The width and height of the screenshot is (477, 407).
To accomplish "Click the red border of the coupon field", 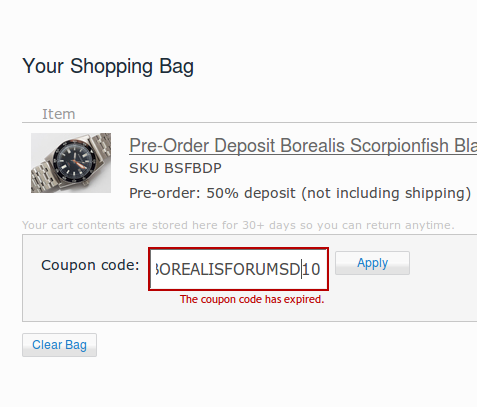I will tap(239, 248).
